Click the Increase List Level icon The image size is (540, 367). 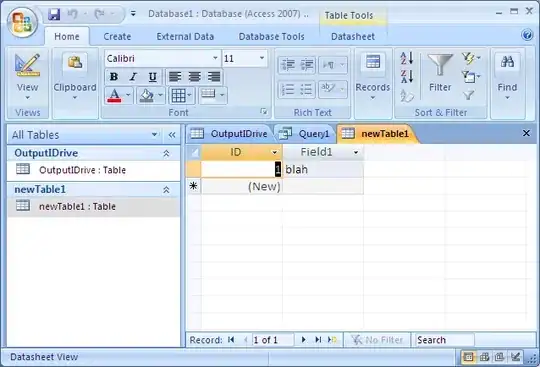click(x=307, y=65)
